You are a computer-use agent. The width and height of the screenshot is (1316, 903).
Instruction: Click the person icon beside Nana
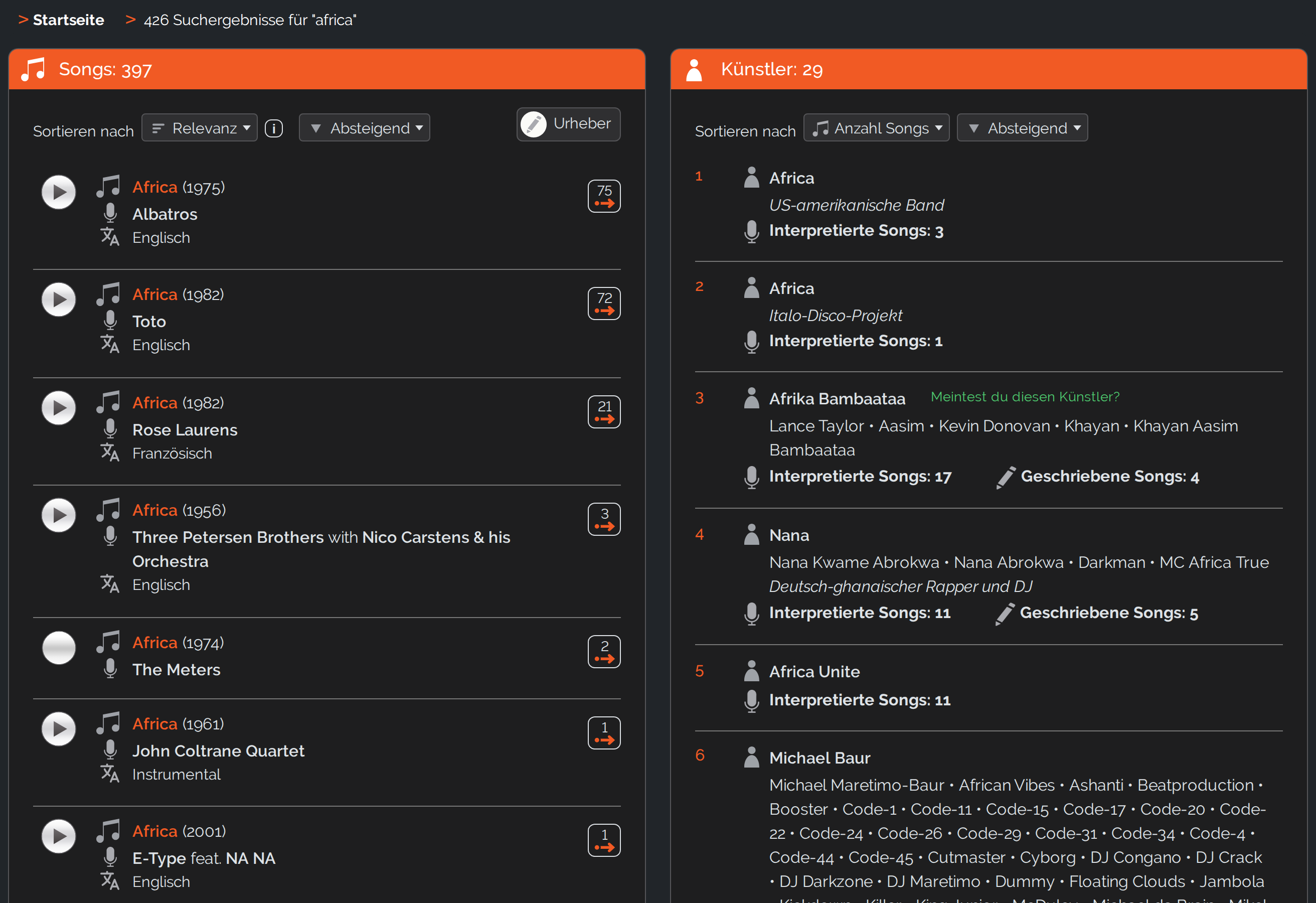751,534
